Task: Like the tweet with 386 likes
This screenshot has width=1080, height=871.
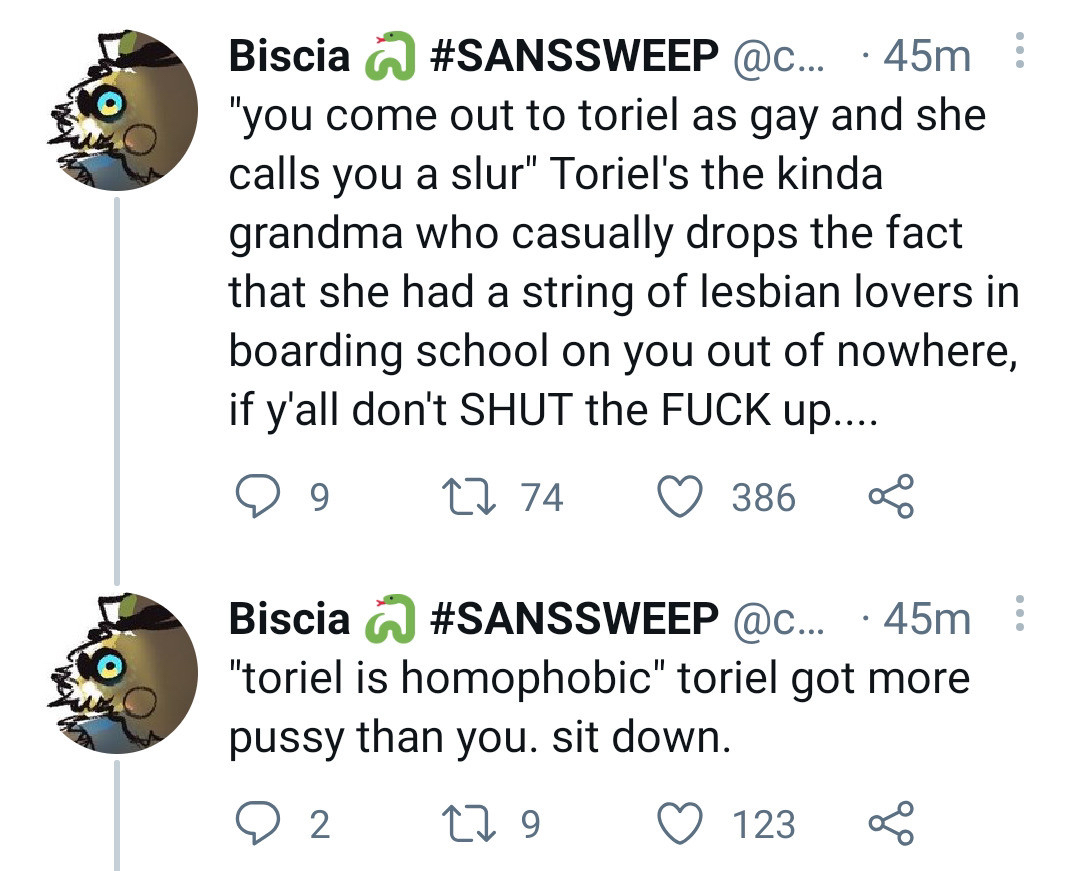Action: (684, 496)
